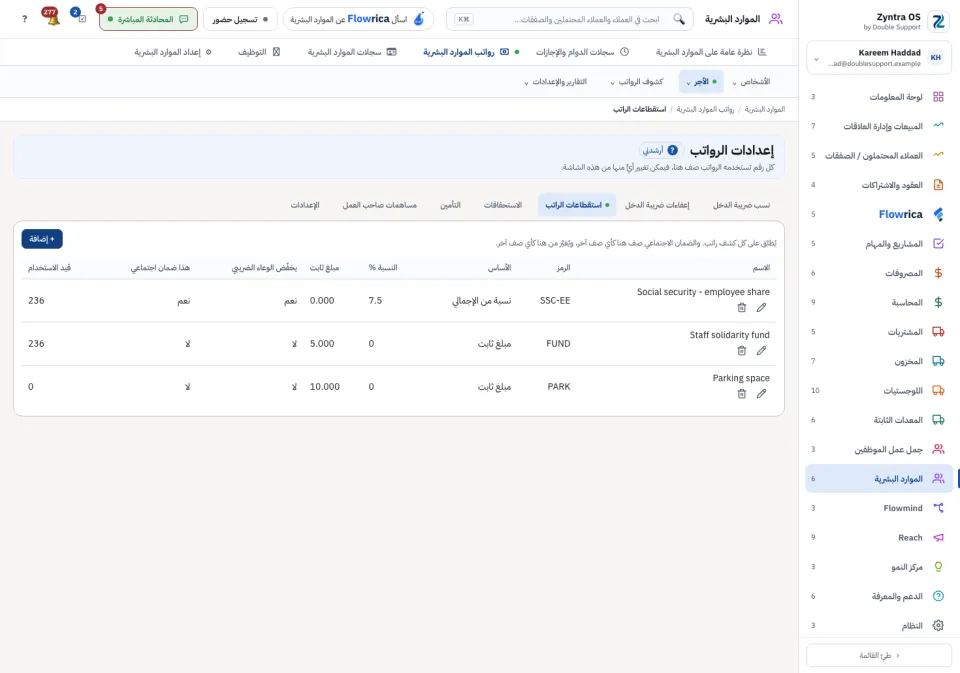Viewport: 960px width, 673px height.
Task: Click the PARK code cell
Action: click(x=558, y=386)
